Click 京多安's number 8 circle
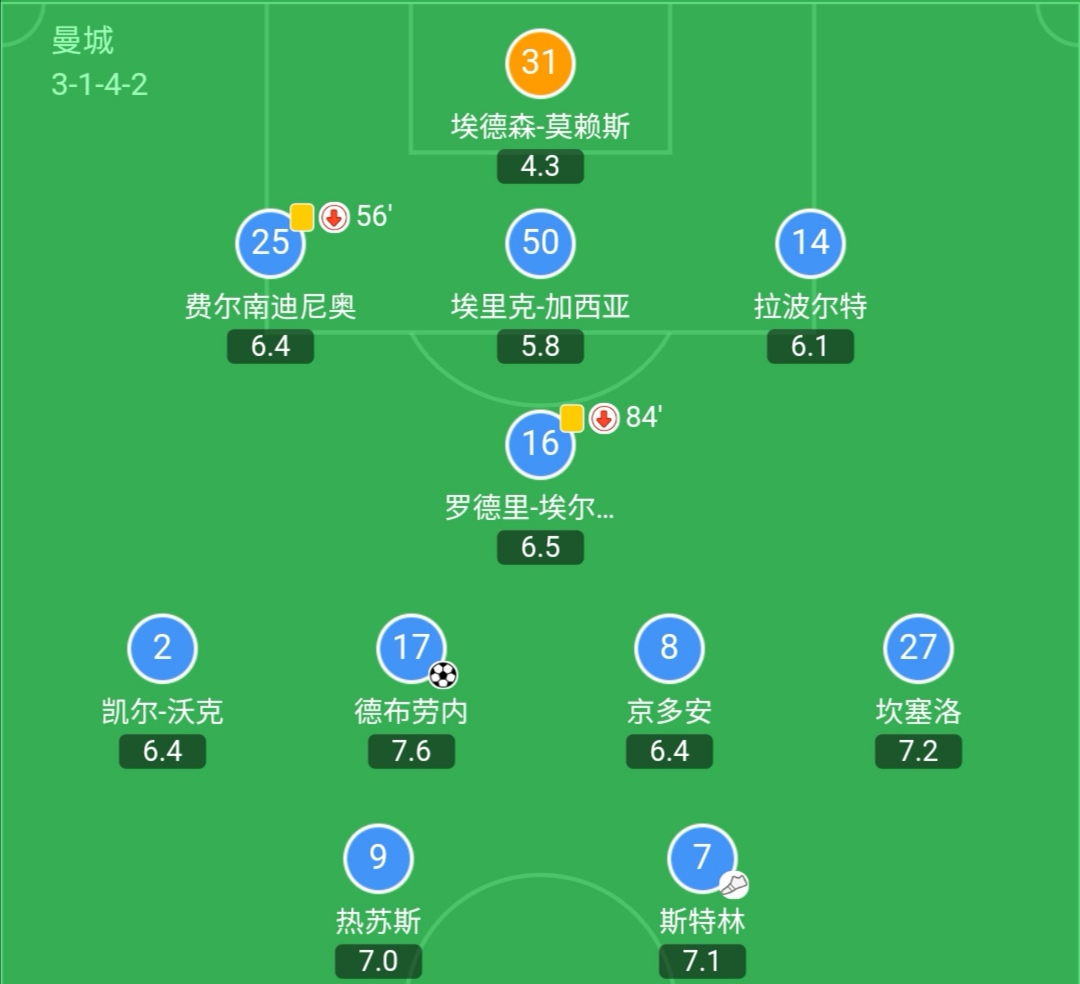This screenshot has width=1080, height=984. point(670,646)
